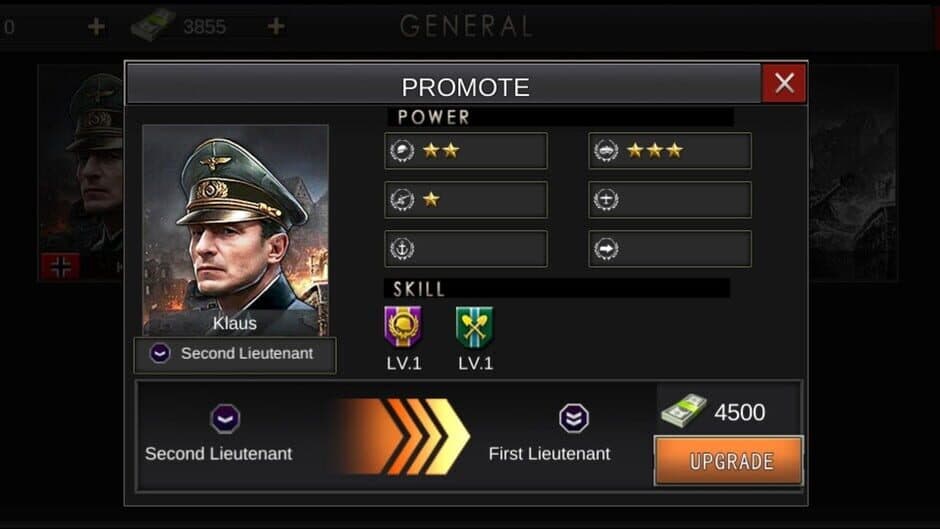This screenshot has height=529, width=940.
Task: Click the infantry helmet power icon
Action: coord(401,151)
